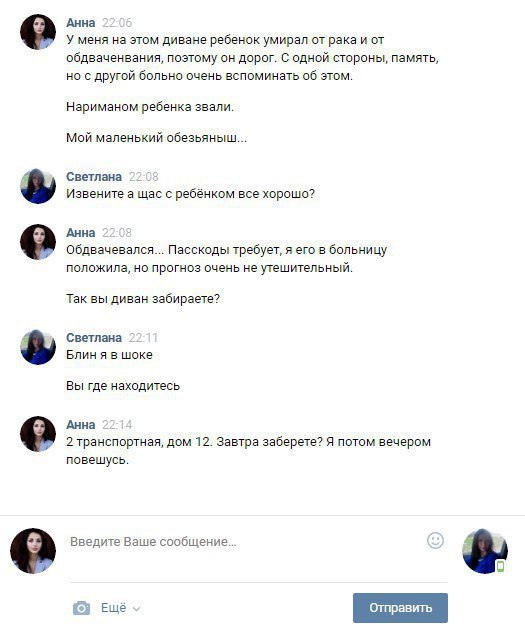Click Анна's avatar beside 22:06 message
Image resolution: width=525 pixels, height=640 pixels.
[38, 32]
